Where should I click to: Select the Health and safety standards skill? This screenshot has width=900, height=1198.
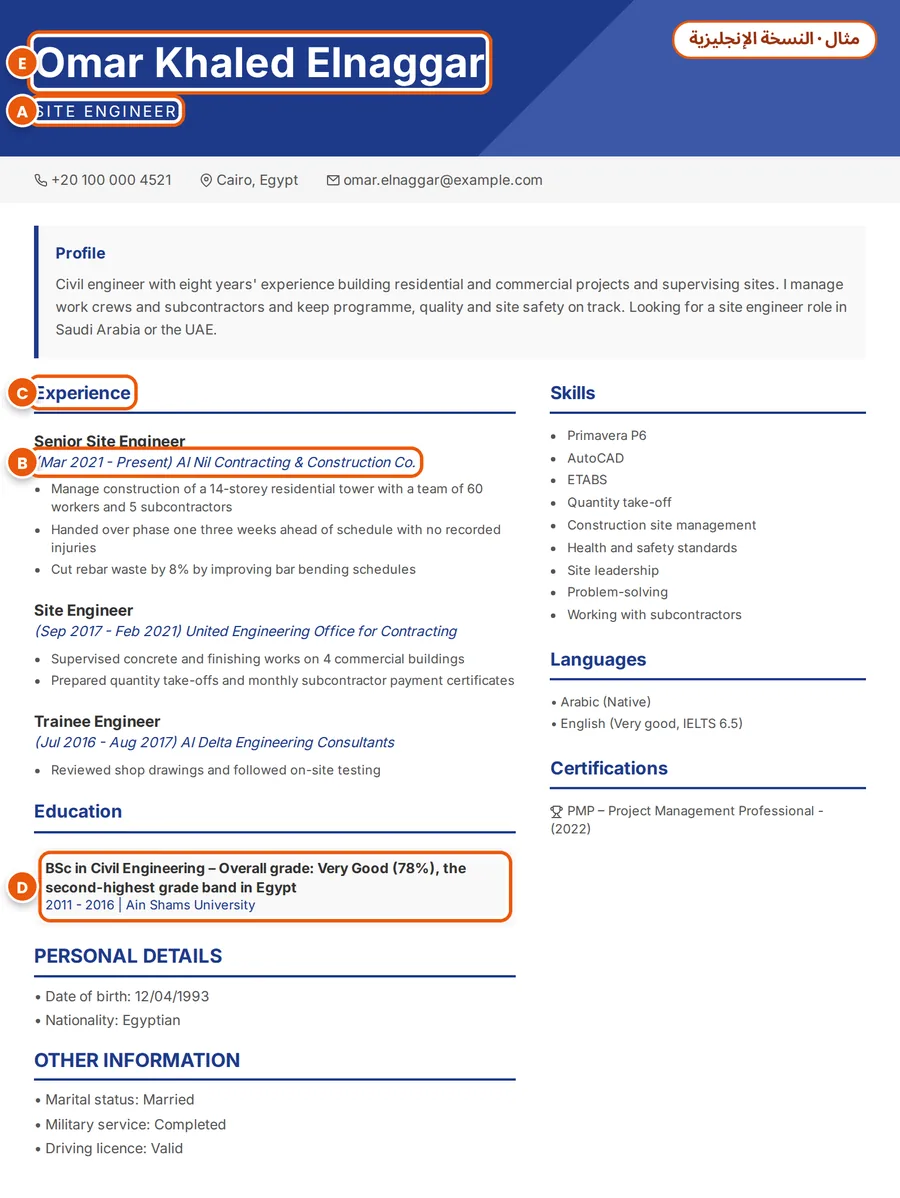(x=652, y=548)
